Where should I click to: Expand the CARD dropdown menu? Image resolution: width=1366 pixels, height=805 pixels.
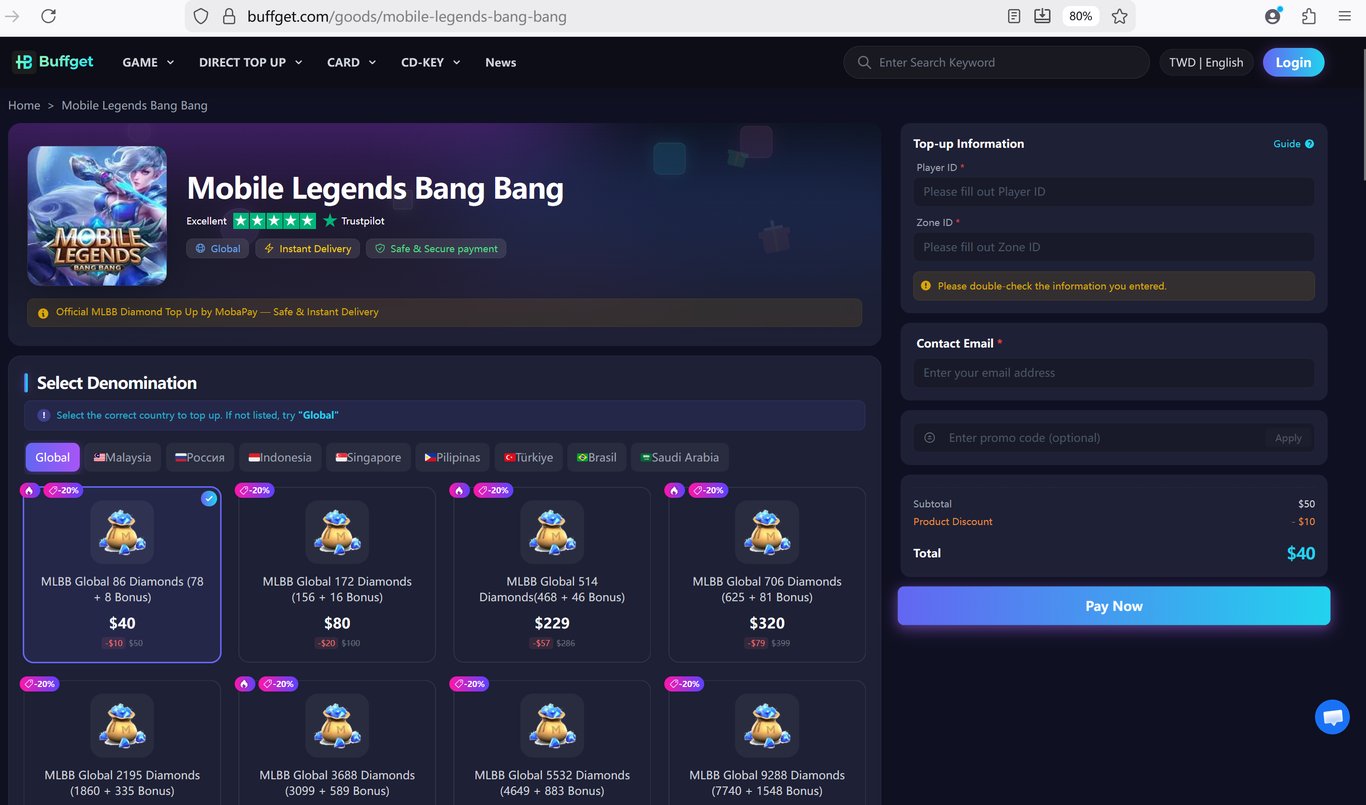pyautogui.click(x=351, y=62)
